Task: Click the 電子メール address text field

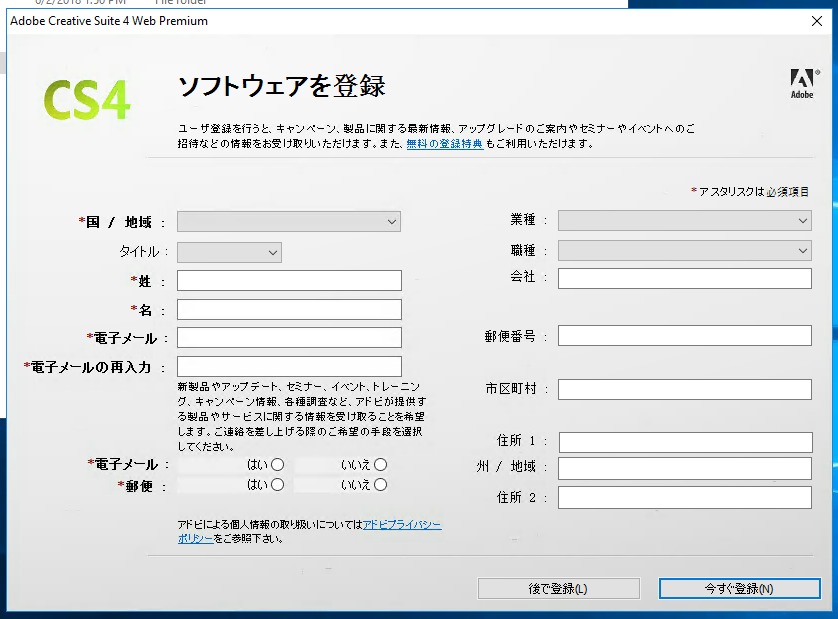Action: pos(289,337)
